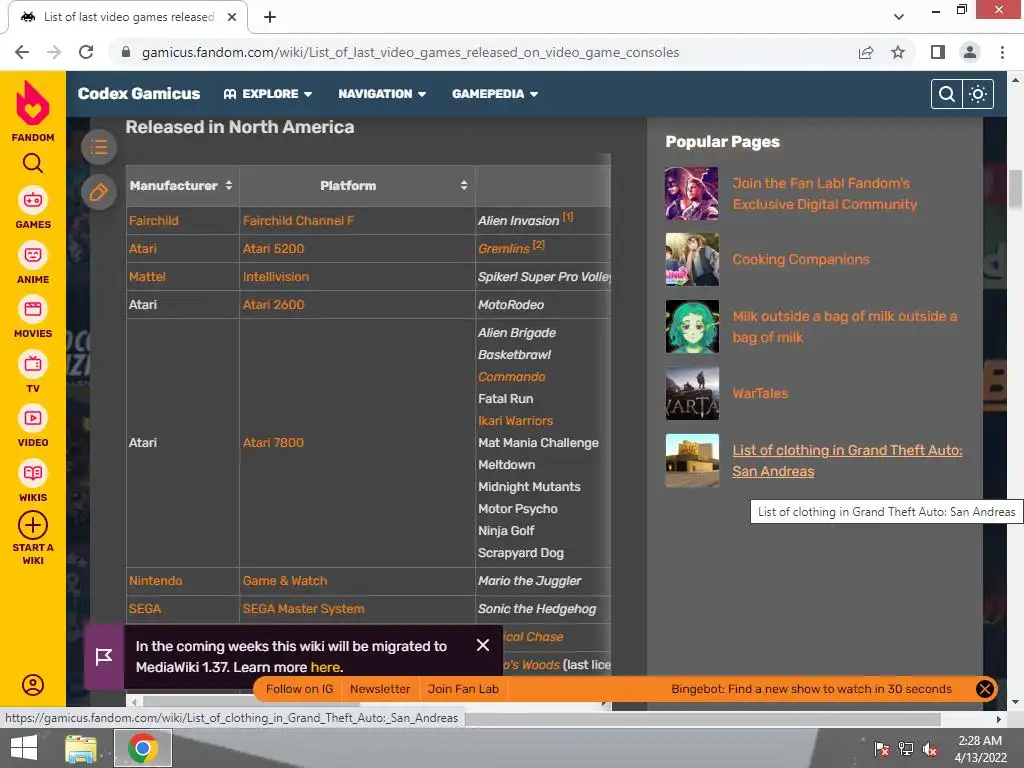
Task: Close the Bingebot banner
Action: pyautogui.click(x=984, y=689)
